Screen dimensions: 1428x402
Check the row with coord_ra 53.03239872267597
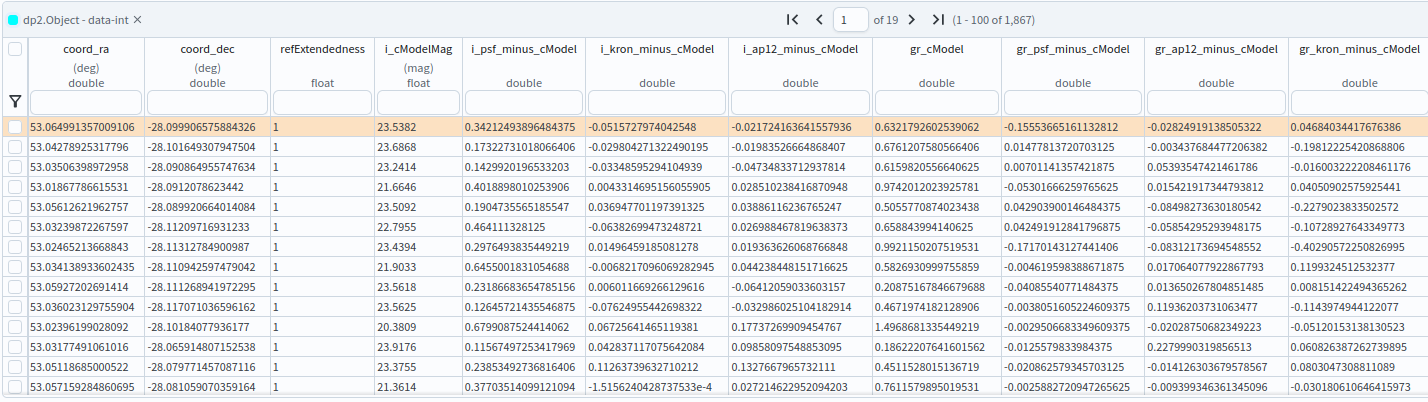(x=14, y=227)
